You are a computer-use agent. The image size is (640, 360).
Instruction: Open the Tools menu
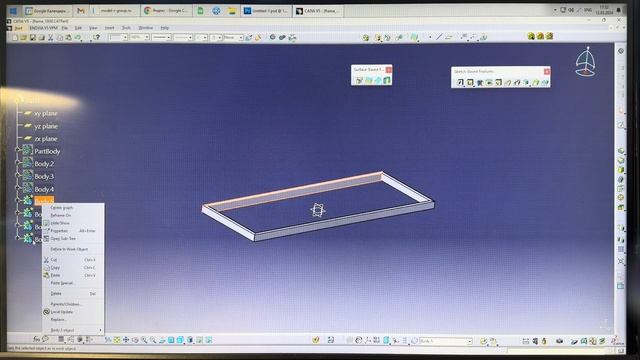click(126, 28)
